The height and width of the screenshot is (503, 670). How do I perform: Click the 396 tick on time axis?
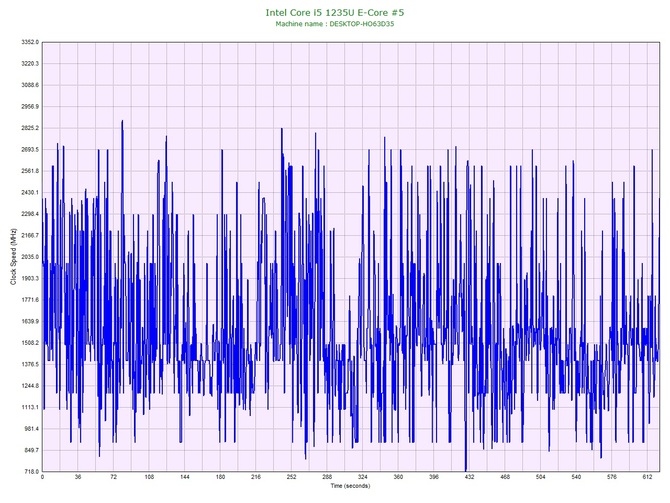pos(434,477)
